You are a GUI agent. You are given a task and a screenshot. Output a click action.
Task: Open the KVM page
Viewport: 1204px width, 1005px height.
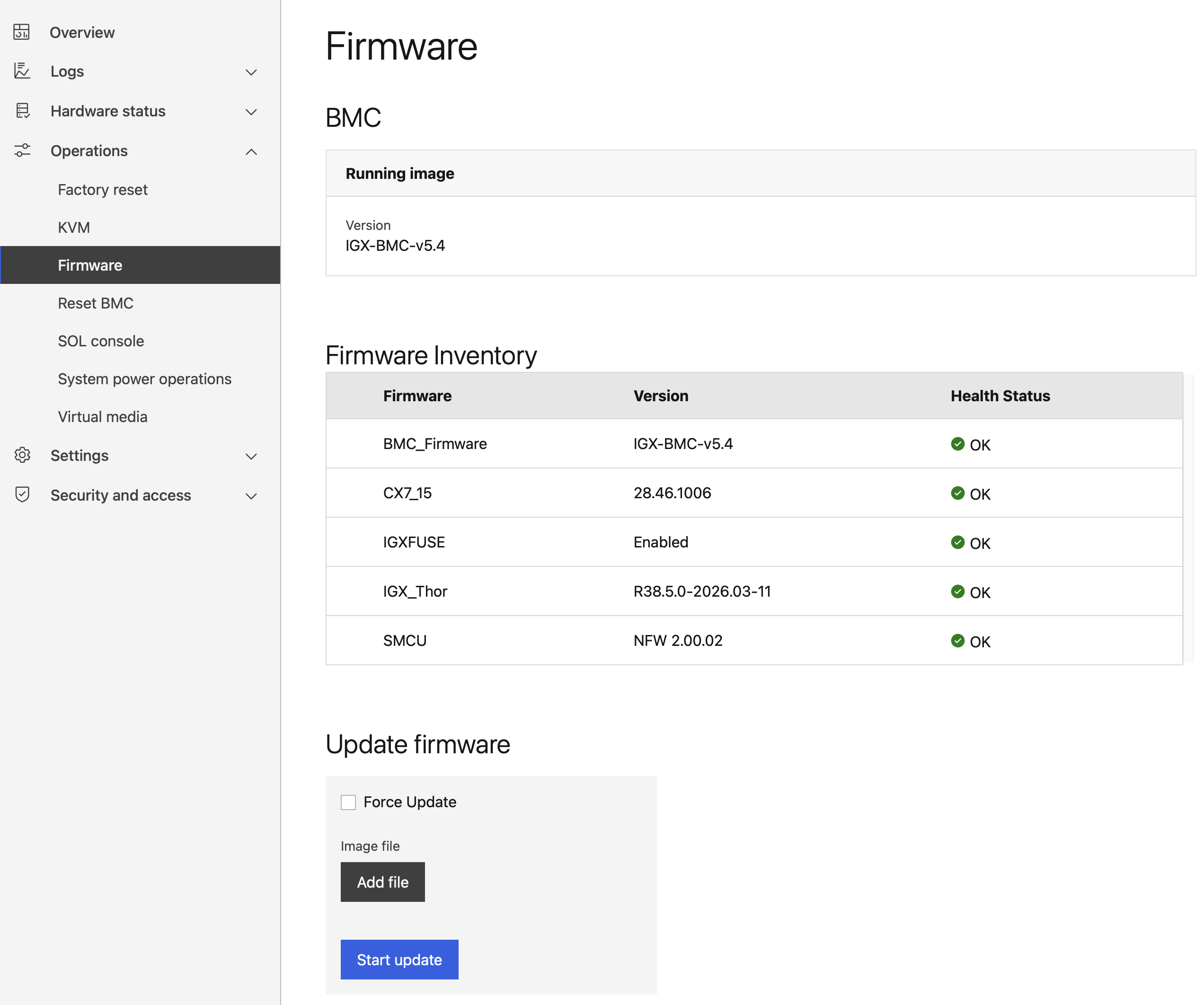click(73, 227)
